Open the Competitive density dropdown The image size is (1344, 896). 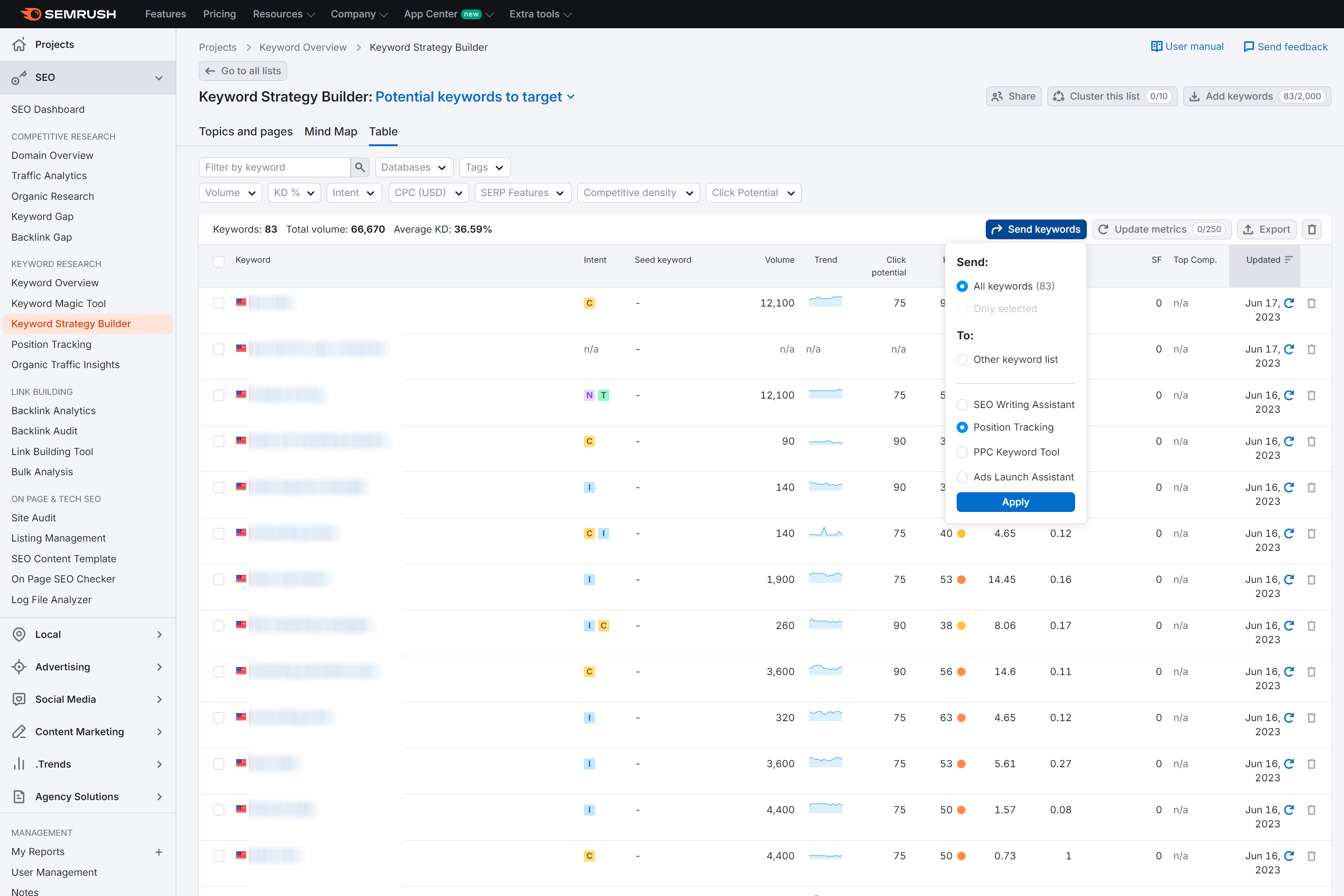pos(638,193)
